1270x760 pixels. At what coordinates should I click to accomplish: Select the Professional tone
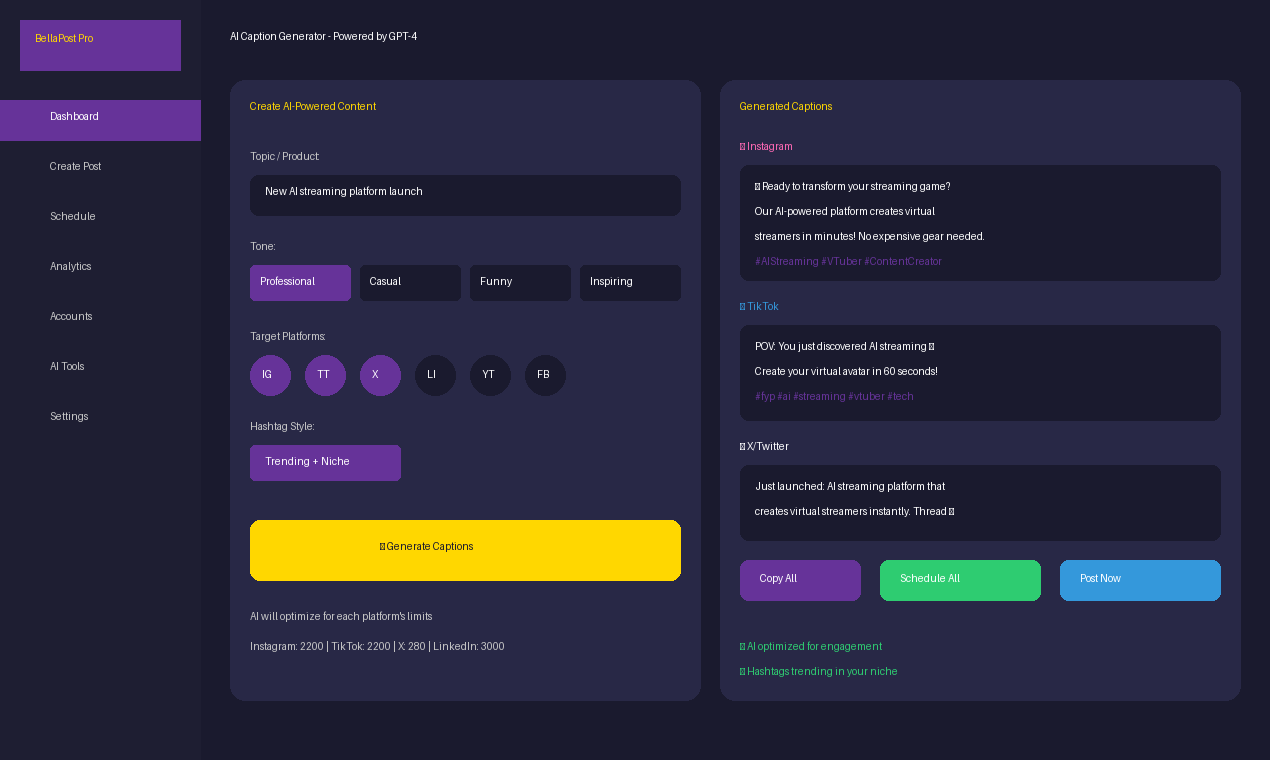tap(300, 283)
